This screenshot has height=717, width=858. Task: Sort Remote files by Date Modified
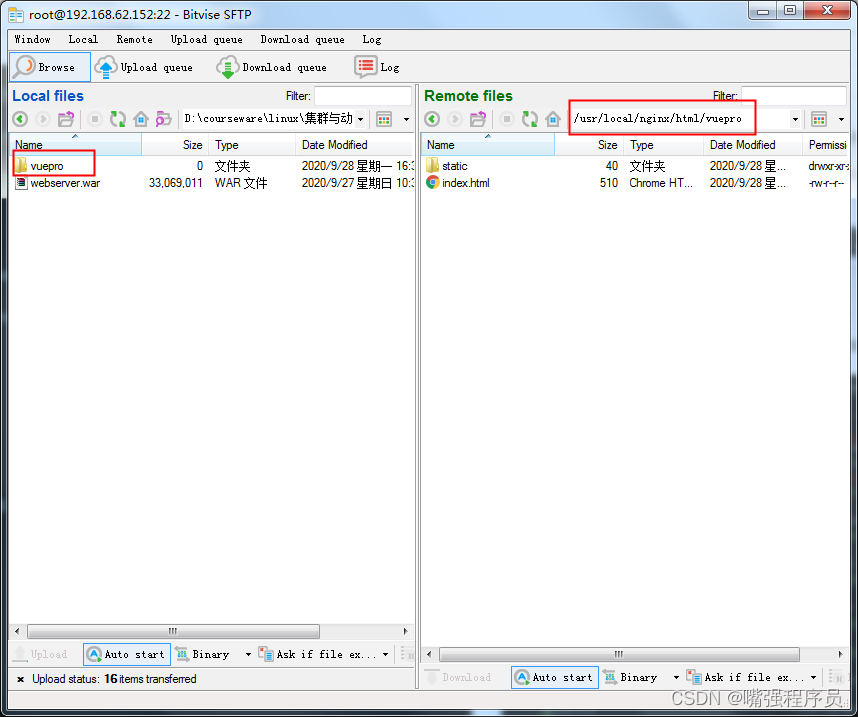click(x=753, y=145)
